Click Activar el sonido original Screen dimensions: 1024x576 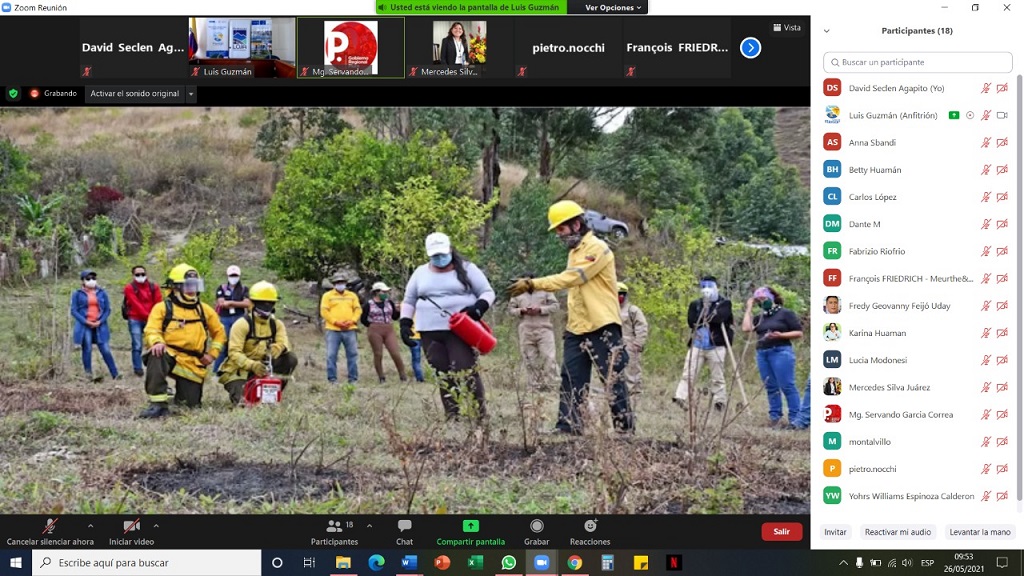pos(135,93)
